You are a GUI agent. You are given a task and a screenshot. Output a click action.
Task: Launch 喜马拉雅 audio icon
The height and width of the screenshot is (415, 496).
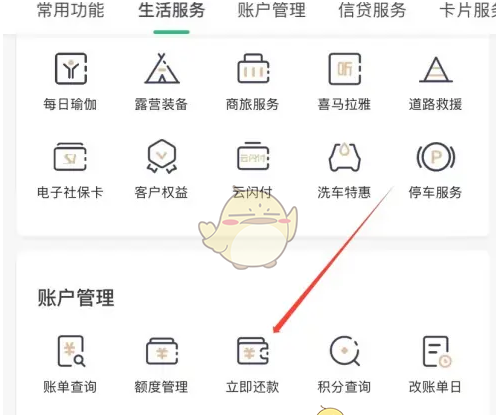pos(345,69)
